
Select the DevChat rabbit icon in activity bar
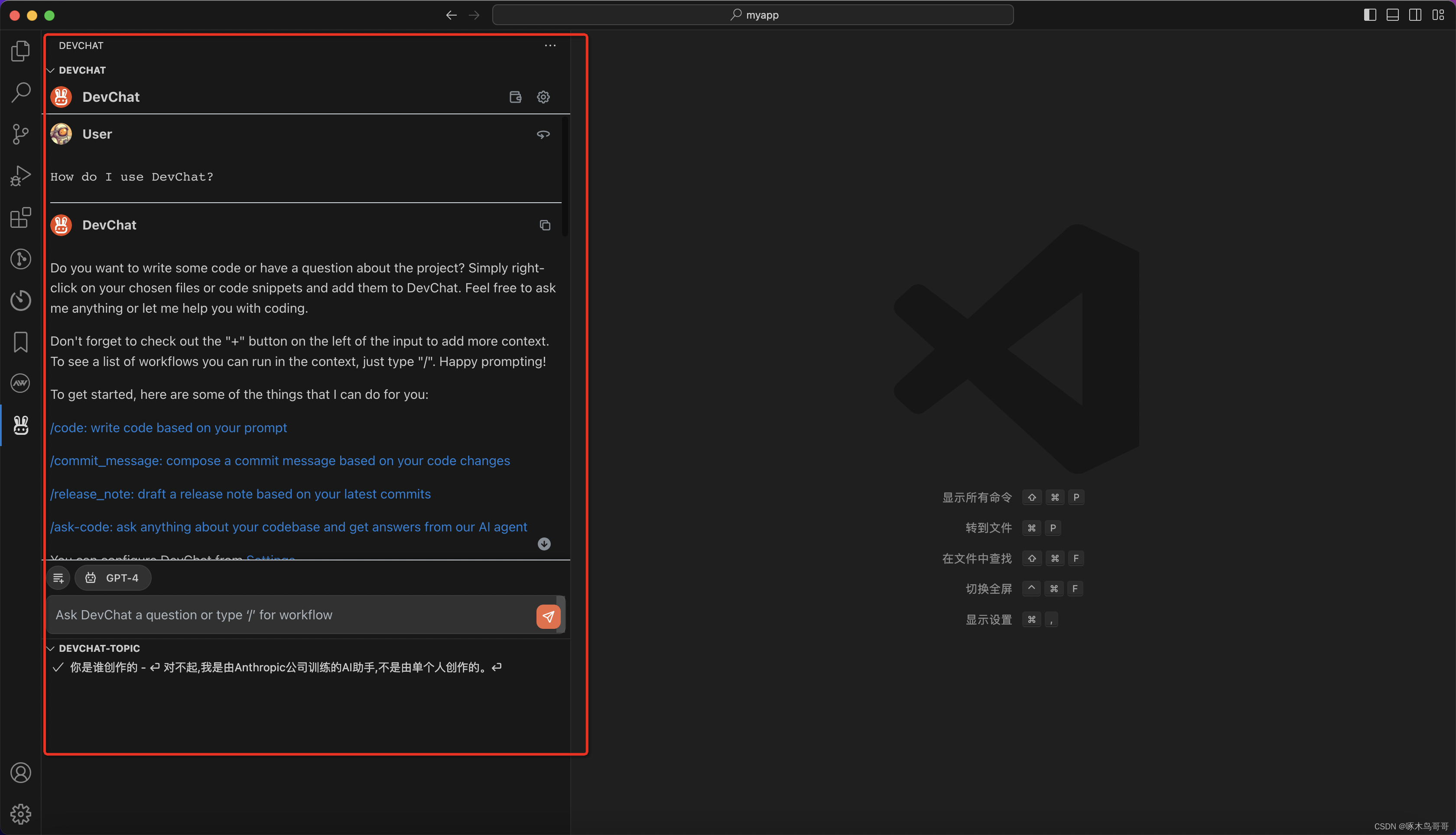pos(21,425)
